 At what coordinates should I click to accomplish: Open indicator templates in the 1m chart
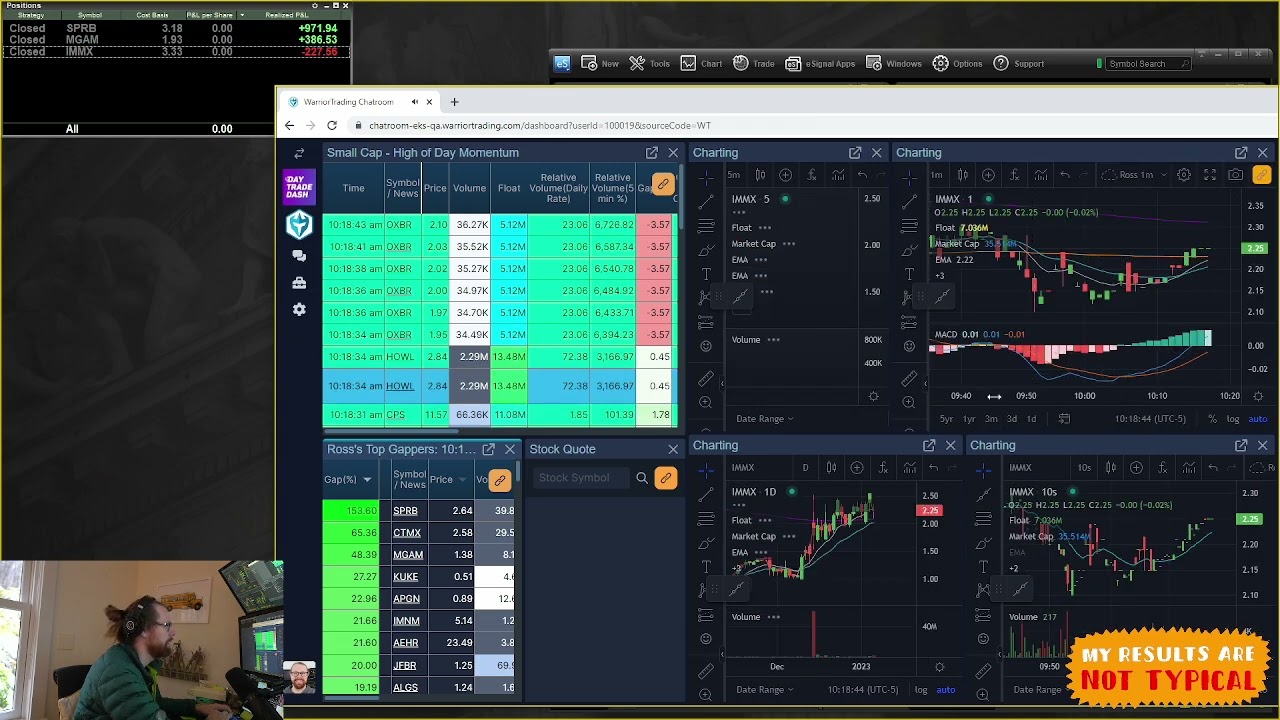tap(1041, 175)
